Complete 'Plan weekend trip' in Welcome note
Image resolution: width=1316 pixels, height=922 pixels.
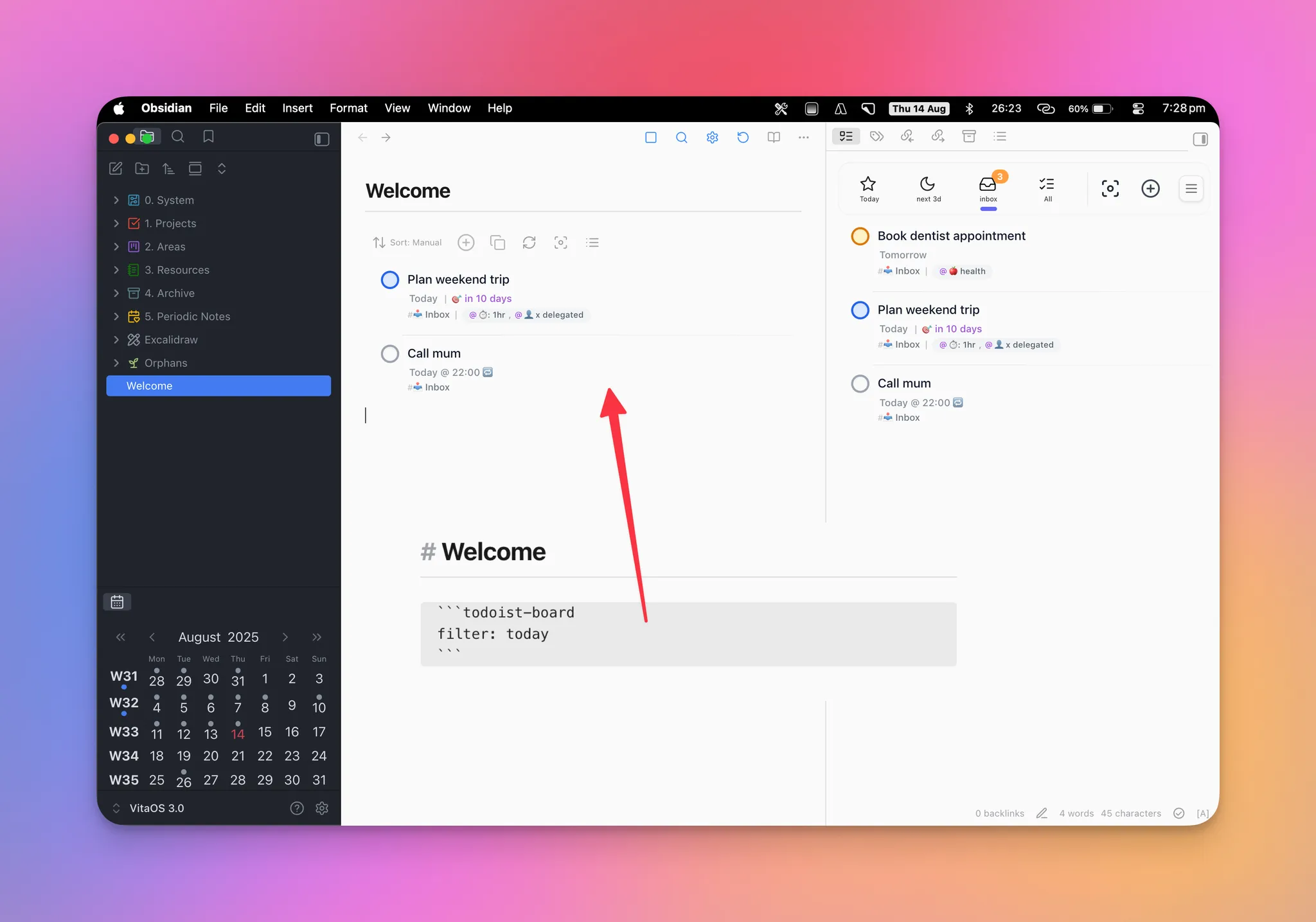(x=390, y=280)
